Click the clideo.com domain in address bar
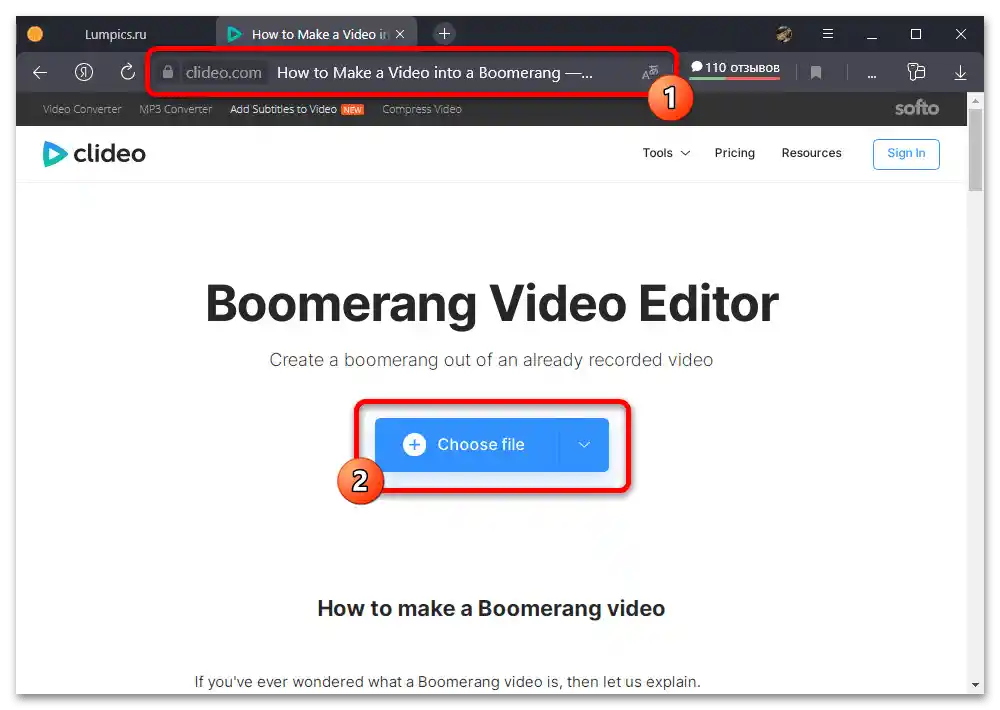The image size is (1000, 710). pos(223,73)
